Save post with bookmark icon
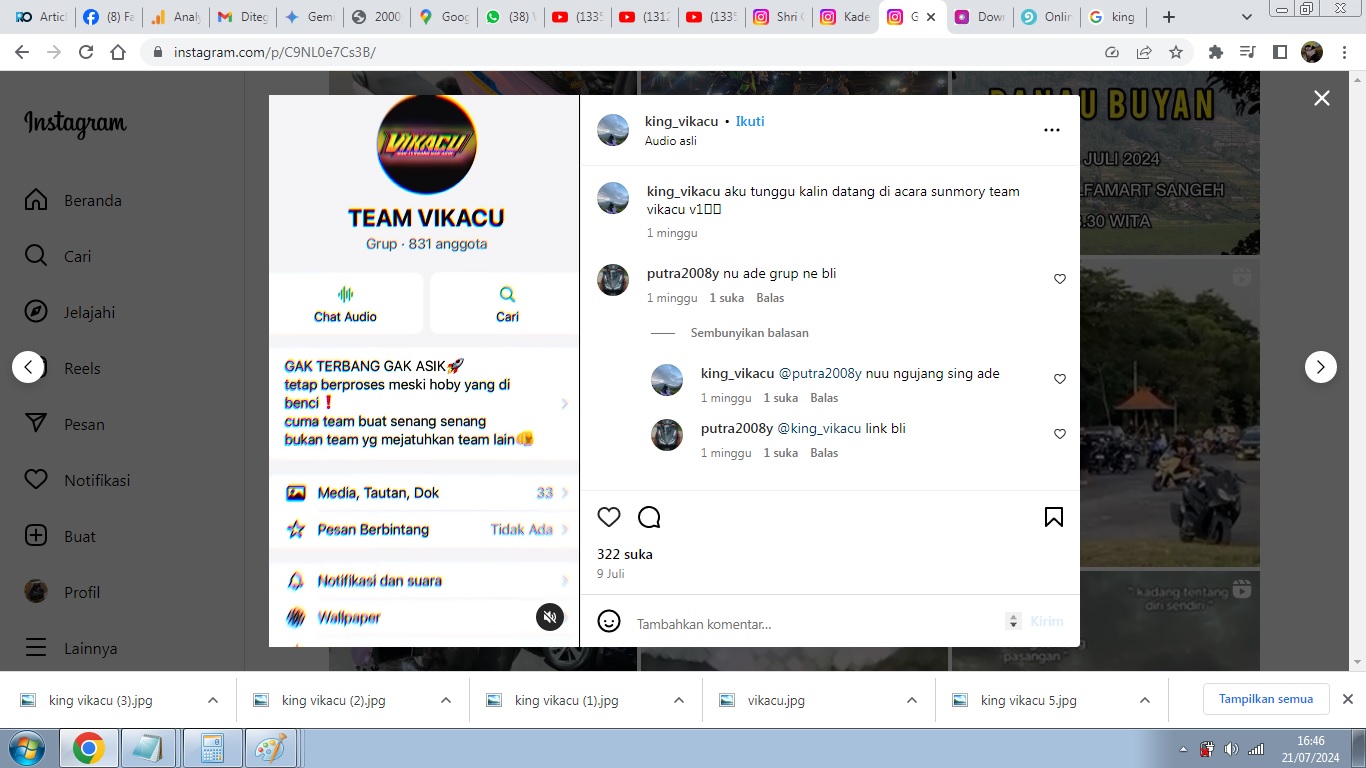The image size is (1366, 768). click(x=1053, y=517)
